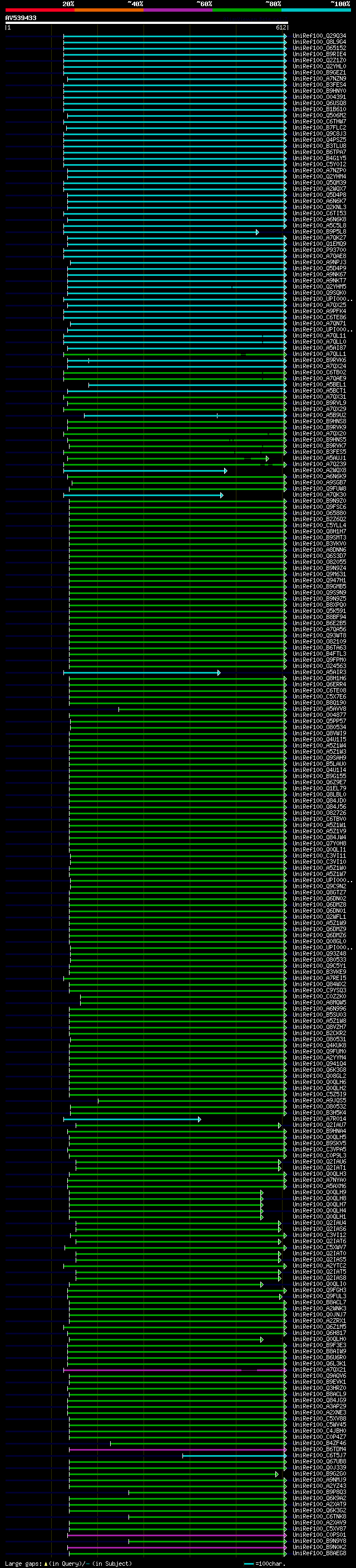Select the UniRef100_A7R014 label
Image resolution: width=356 pixels, height=1568 pixels.
319,1119
